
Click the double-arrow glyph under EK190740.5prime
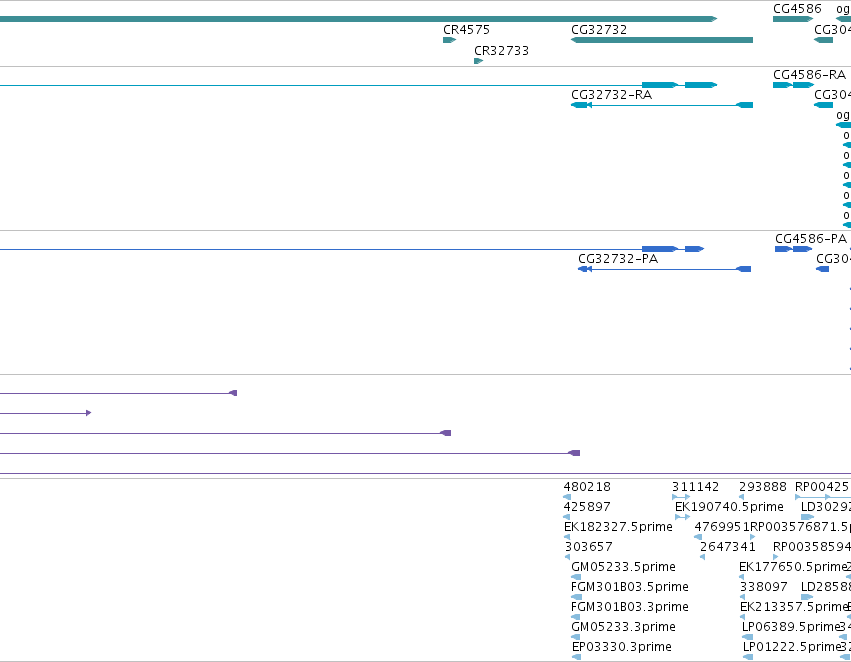coord(682,517)
